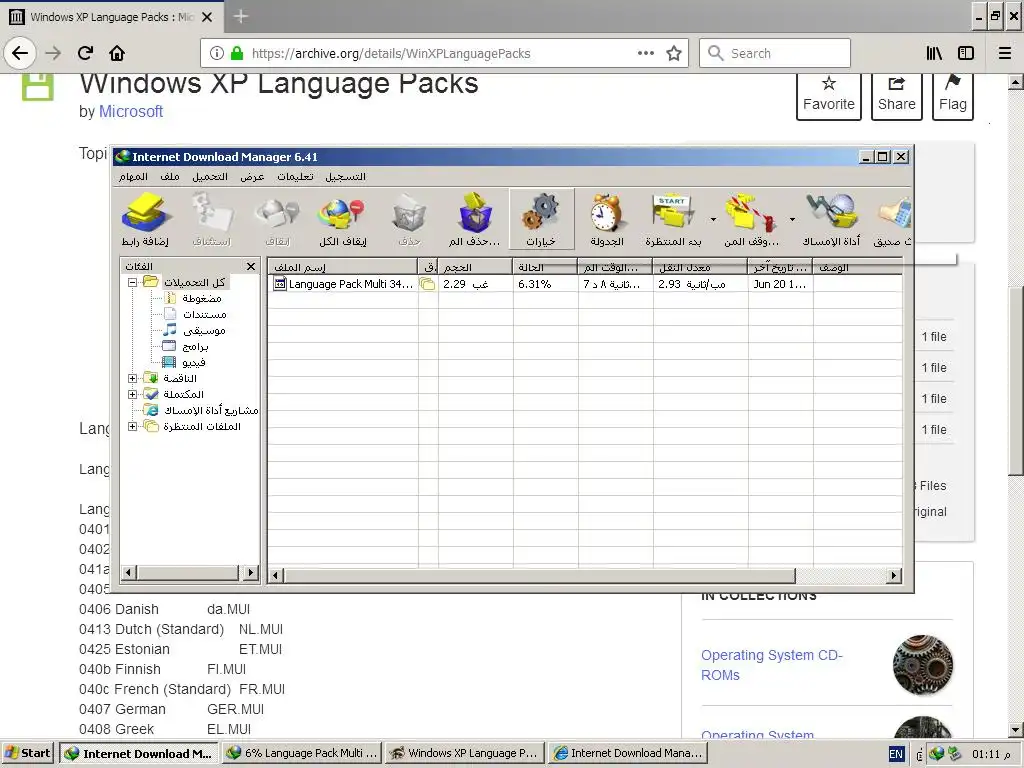Open Firefox Library icon
The height and width of the screenshot is (768, 1024).
click(x=935, y=53)
